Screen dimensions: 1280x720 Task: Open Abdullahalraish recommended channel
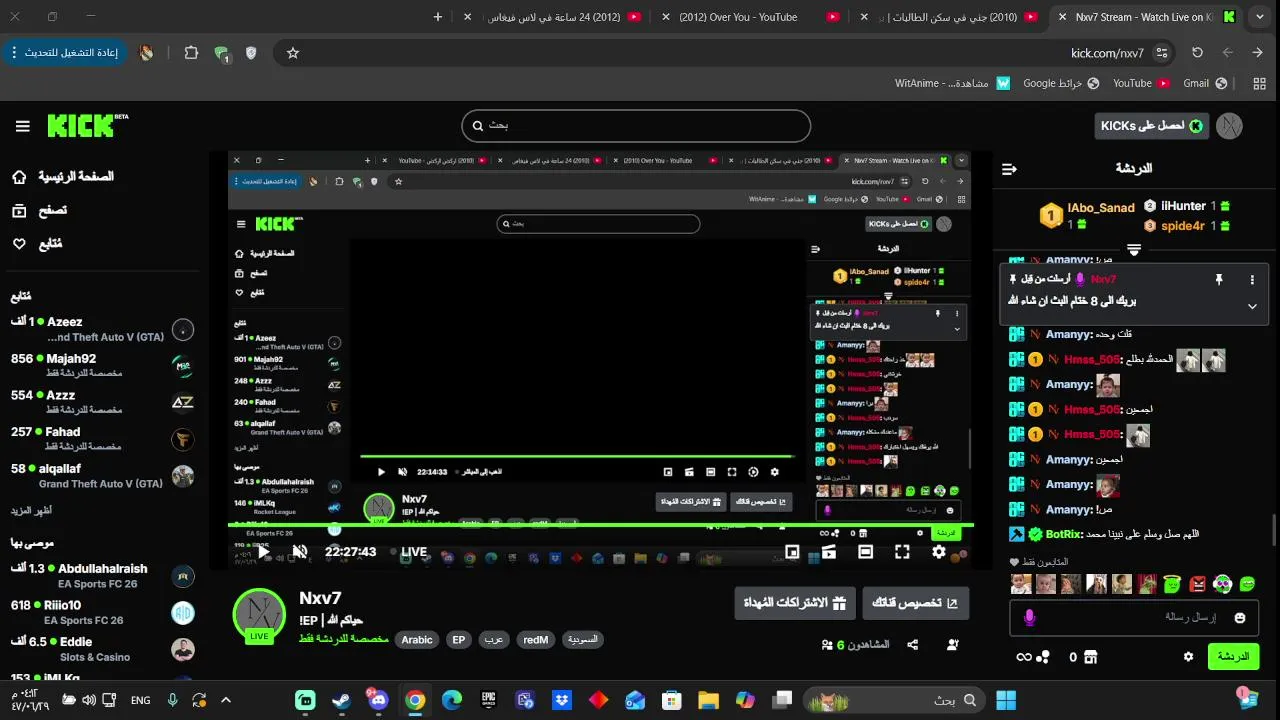101,575
